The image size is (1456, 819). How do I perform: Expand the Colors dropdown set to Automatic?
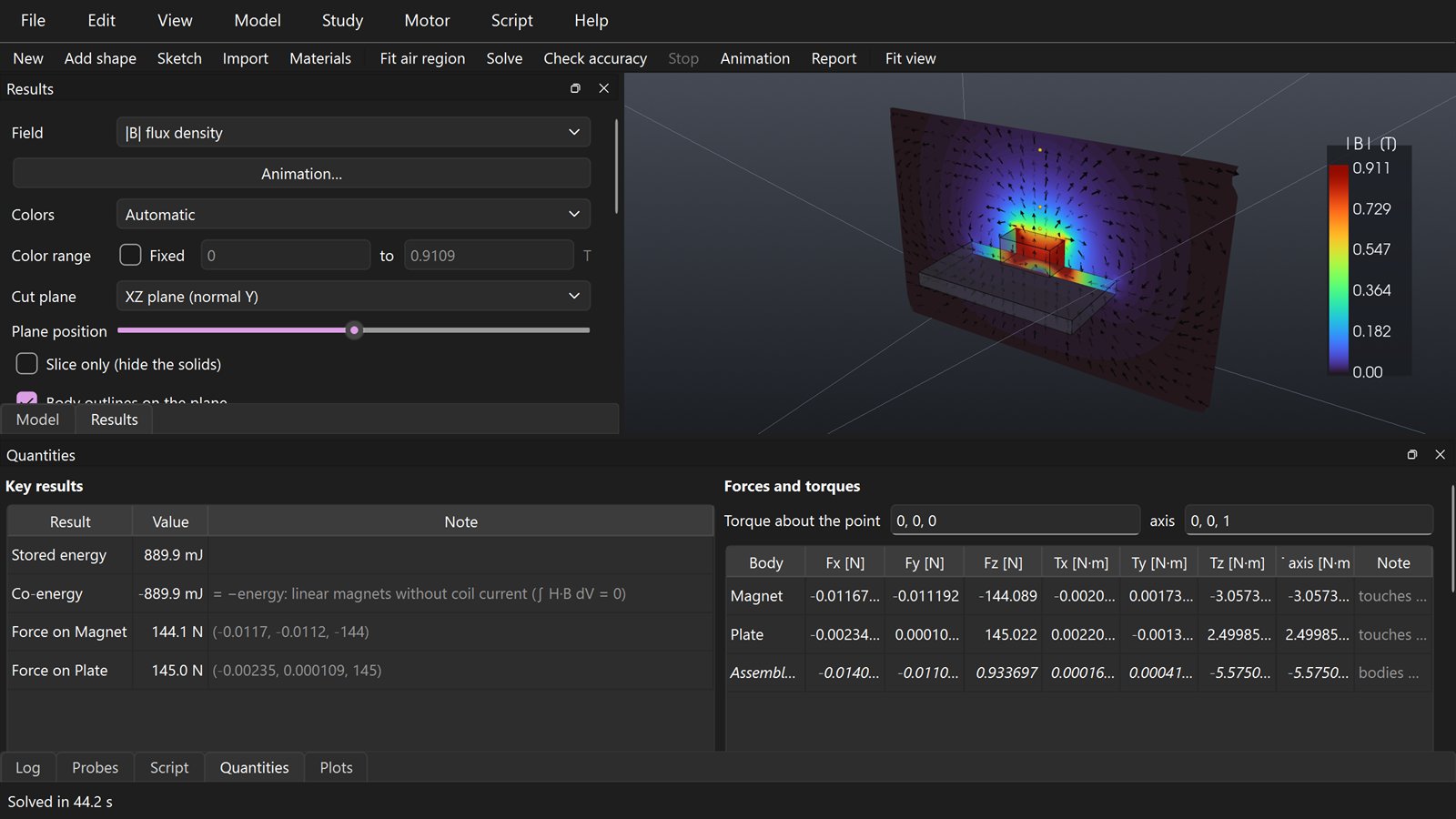(353, 214)
